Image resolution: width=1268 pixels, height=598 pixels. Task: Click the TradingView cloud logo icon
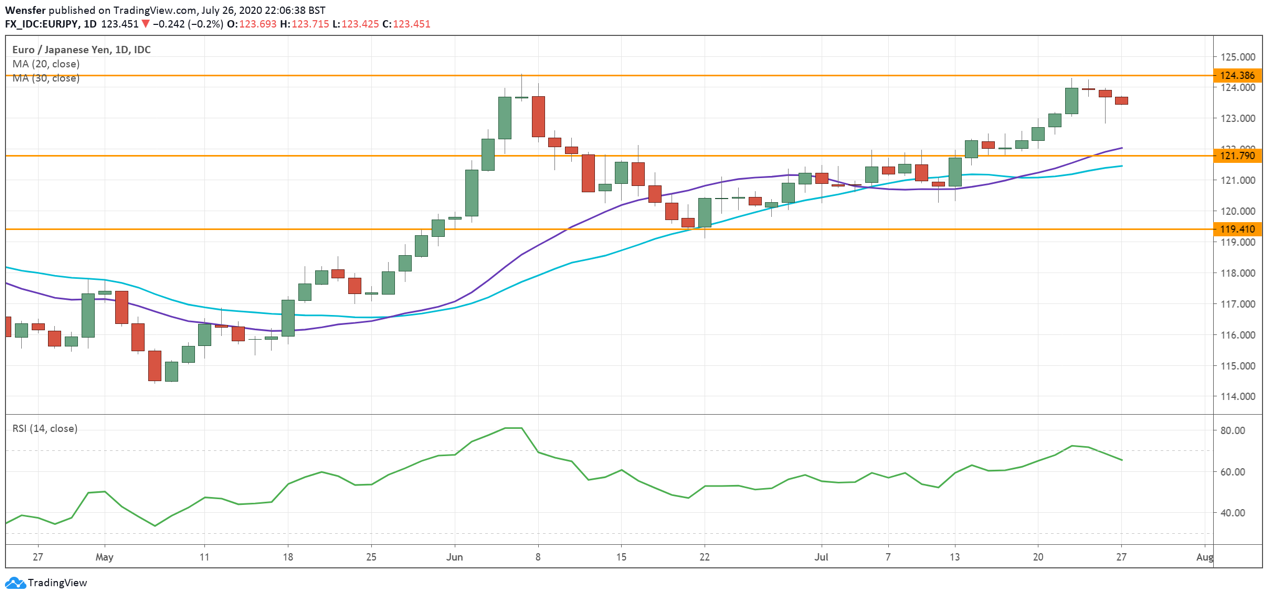[15, 583]
